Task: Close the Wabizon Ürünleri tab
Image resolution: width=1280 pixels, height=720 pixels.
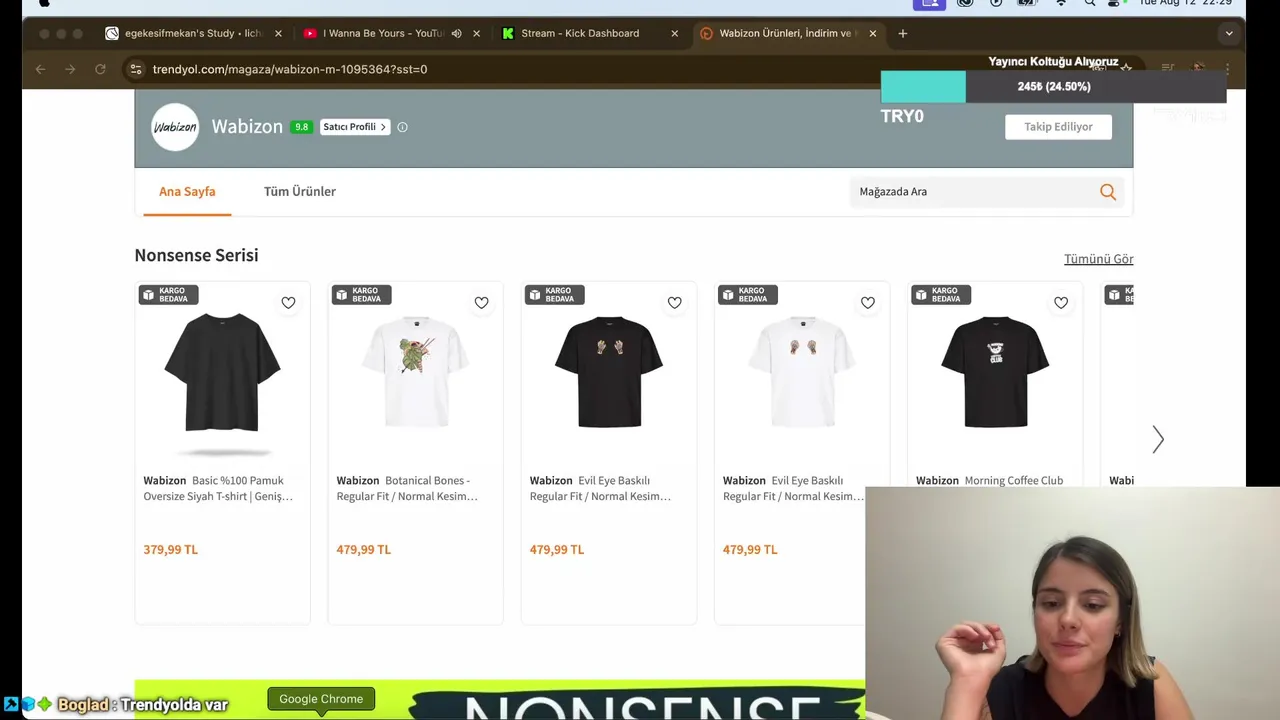Action: coord(872,33)
